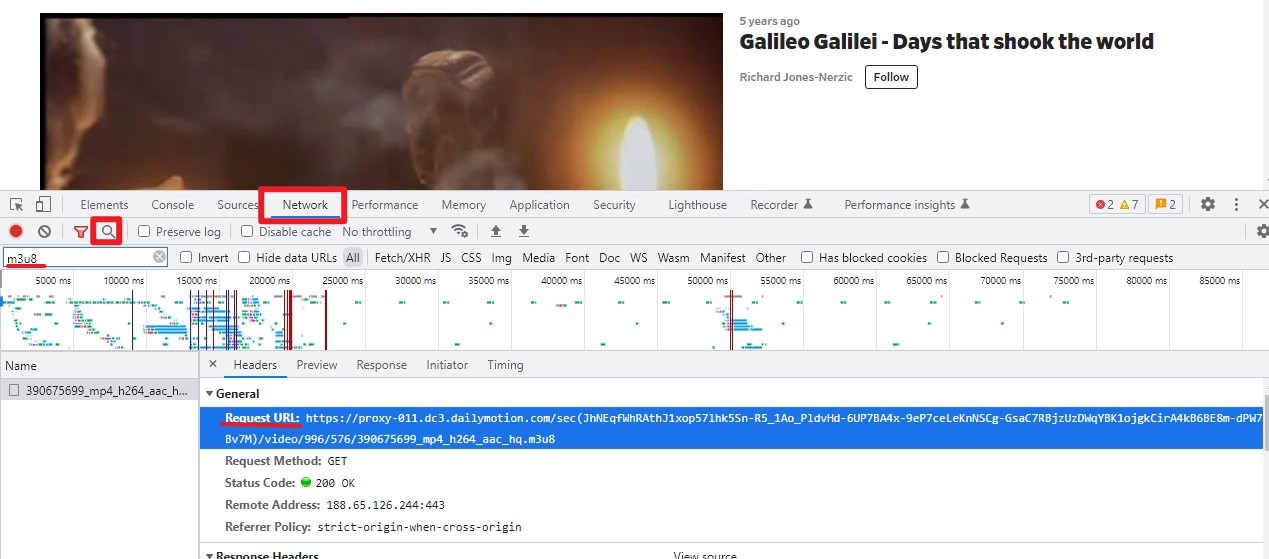This screenshot has height=559, width=1269.
Task: Stop recording network log red button
Action: pos(16,231)
